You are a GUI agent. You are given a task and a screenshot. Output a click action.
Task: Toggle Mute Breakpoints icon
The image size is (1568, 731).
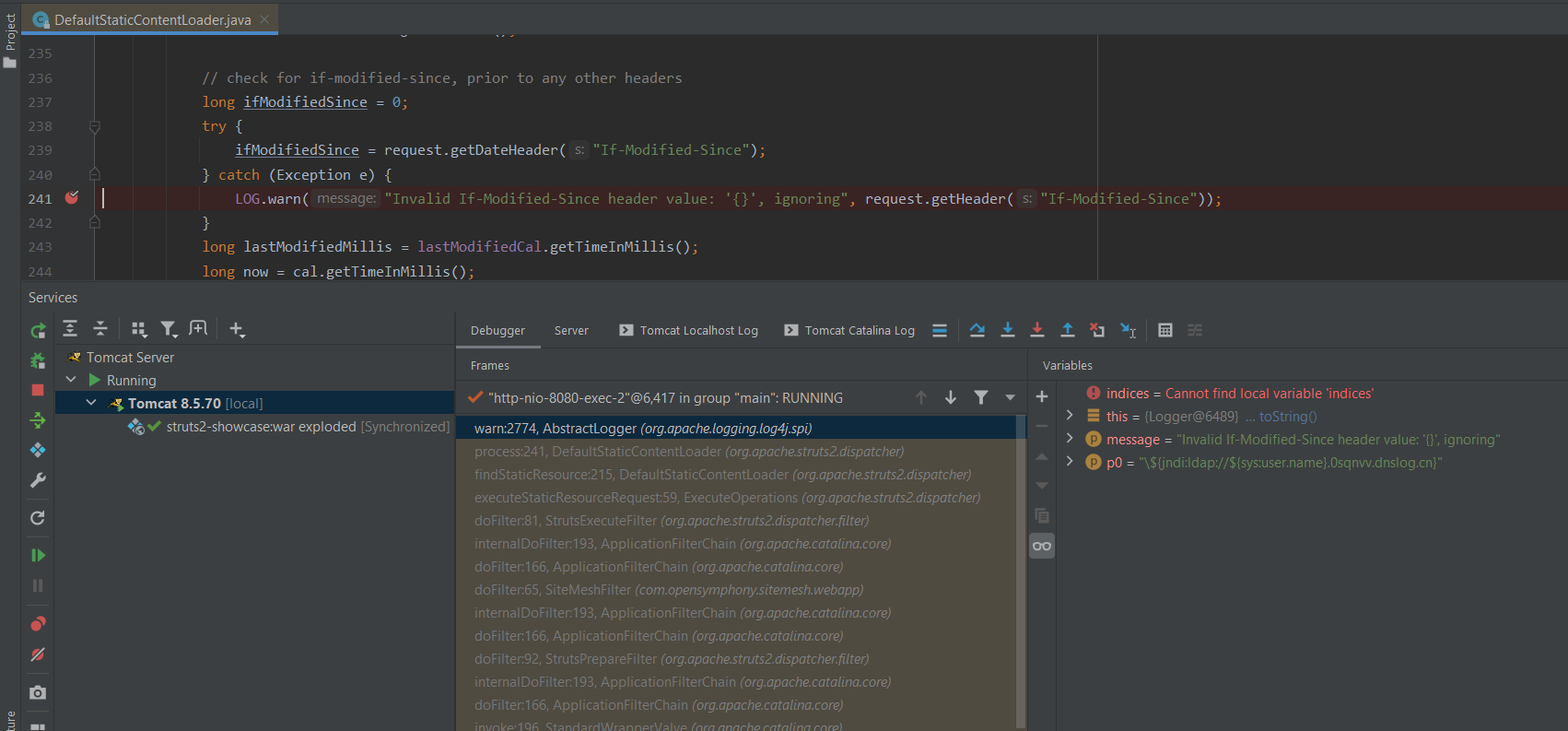tap(38, 654)
